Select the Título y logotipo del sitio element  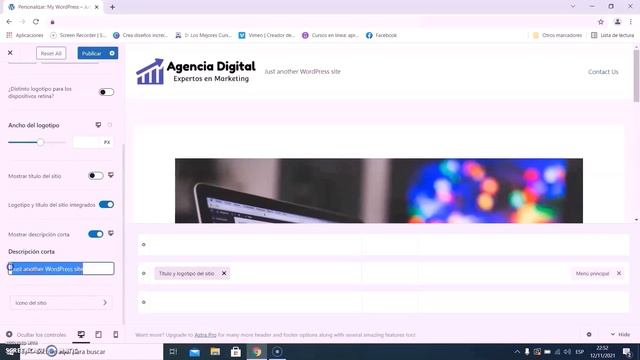[x=187, y=273]
